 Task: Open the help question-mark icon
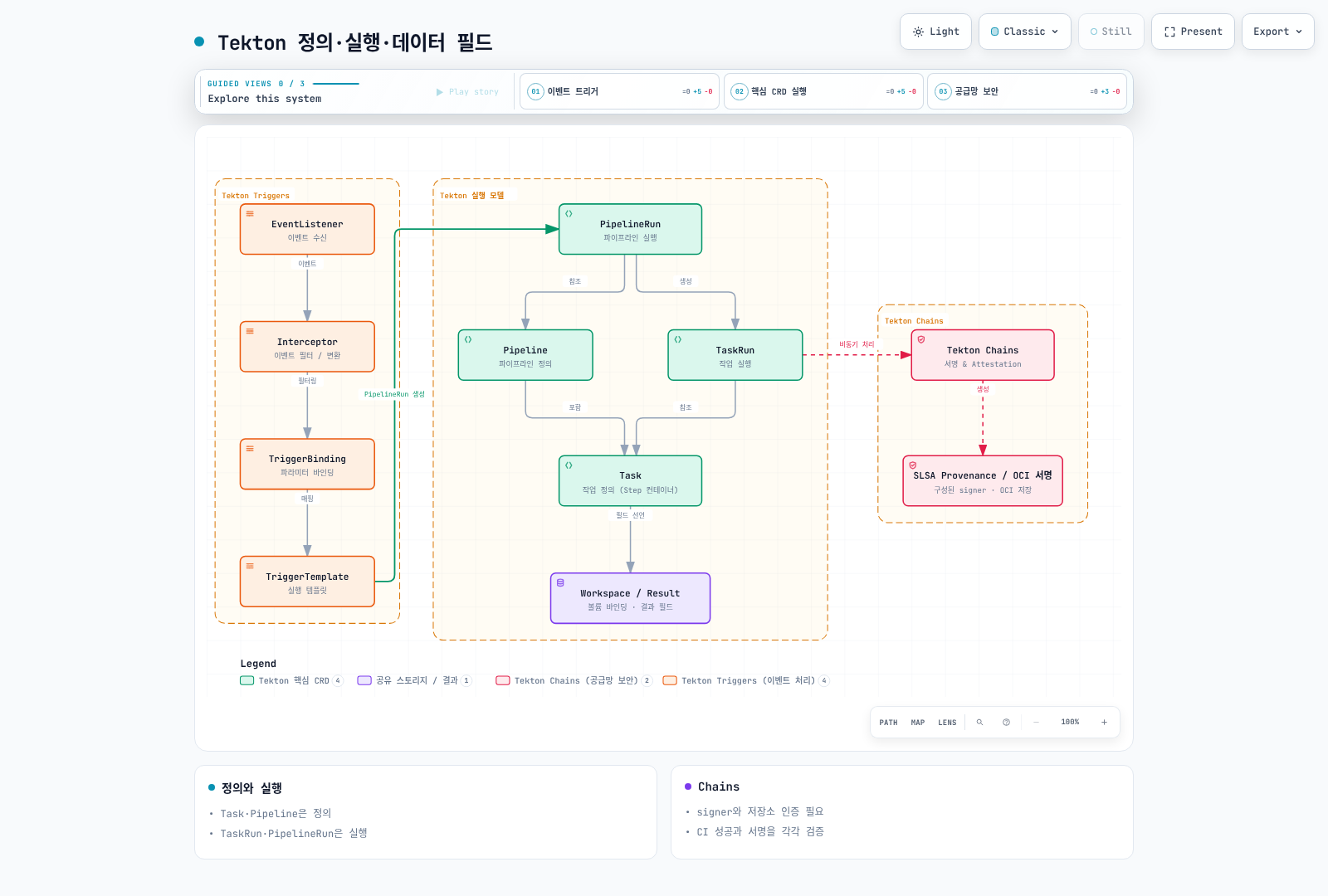pyautogui.click(x=1006, y=723)
